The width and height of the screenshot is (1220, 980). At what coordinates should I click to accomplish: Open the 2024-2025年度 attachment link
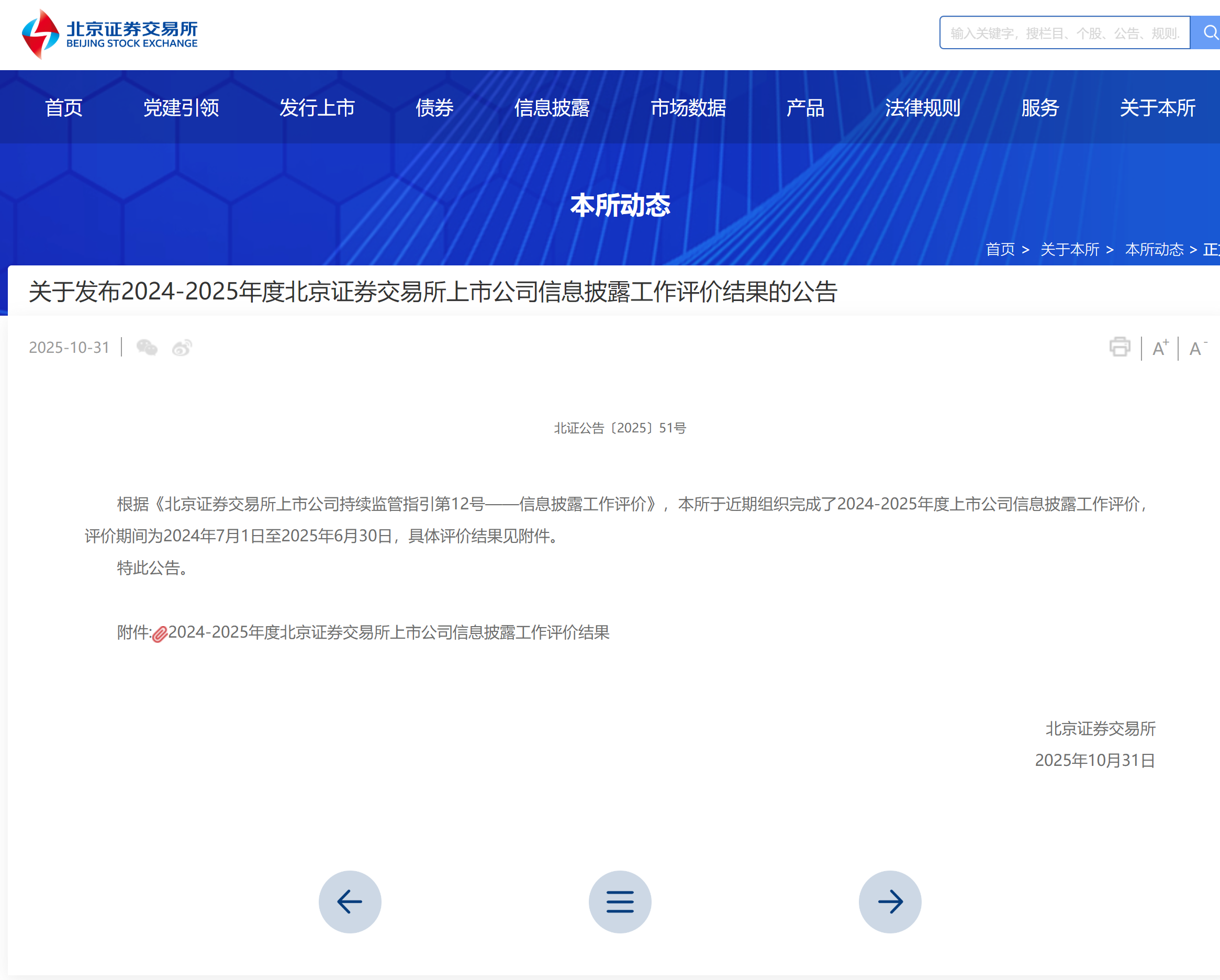coord(388,632)
